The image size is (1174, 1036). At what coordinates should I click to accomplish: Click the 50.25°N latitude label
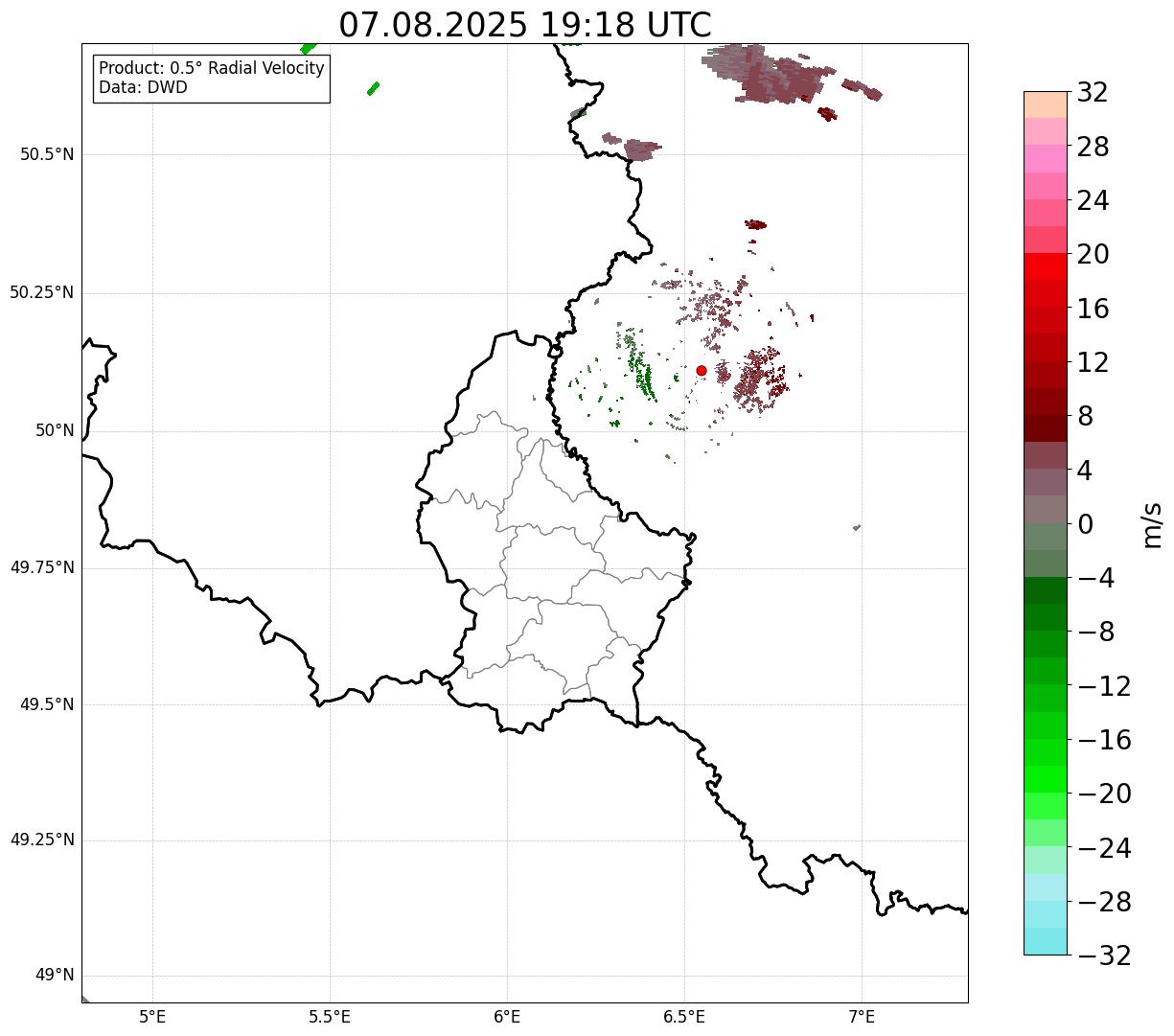(x=42, y=292)
